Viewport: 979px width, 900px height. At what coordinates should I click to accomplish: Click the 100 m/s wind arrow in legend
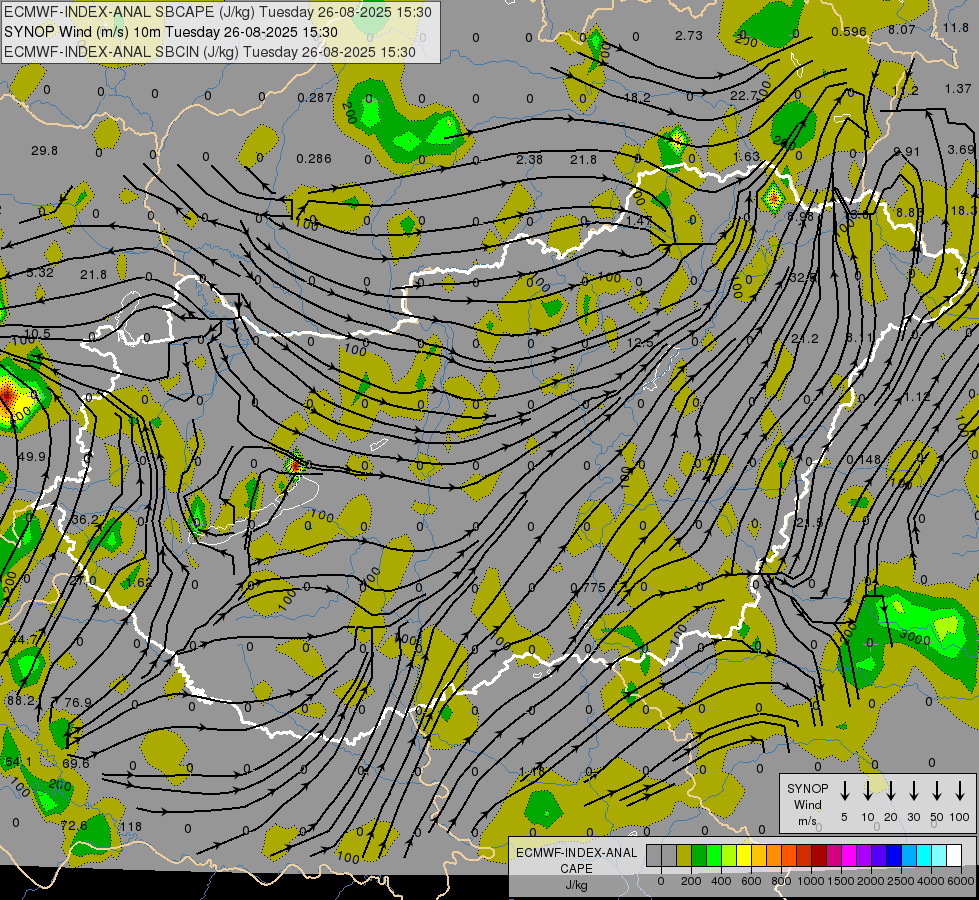click(x=960, y=791)
